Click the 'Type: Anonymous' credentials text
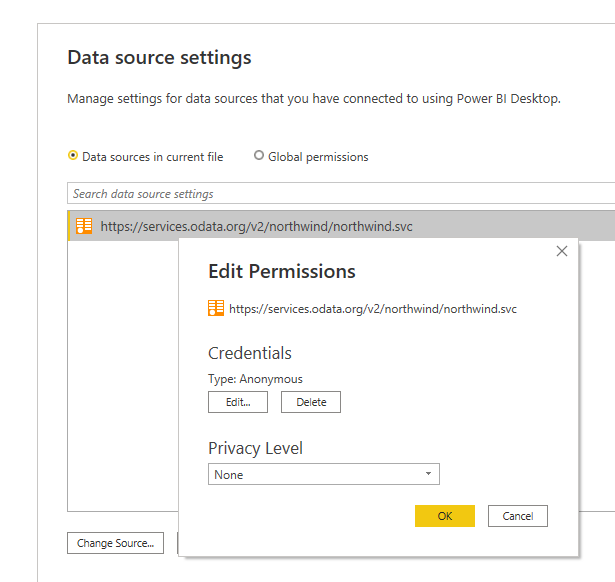Viewport: 615px width, 582px height. [255, 379]
